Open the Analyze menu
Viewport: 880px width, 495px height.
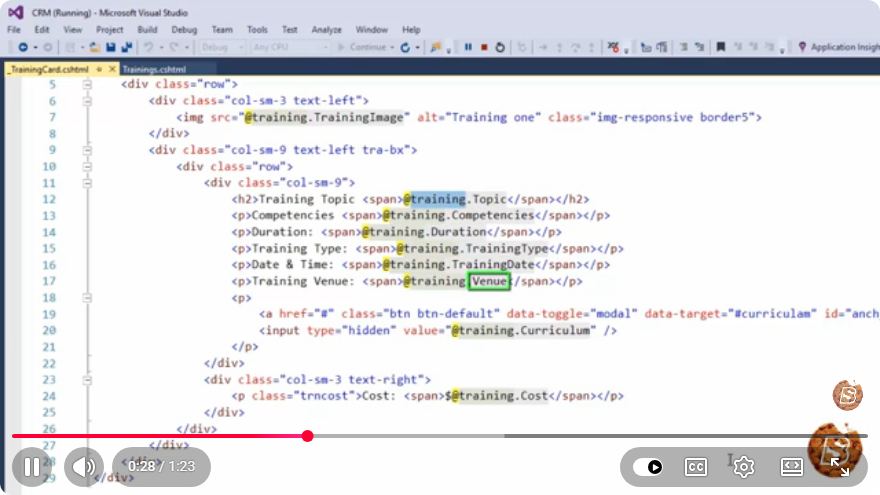[327, 30]
